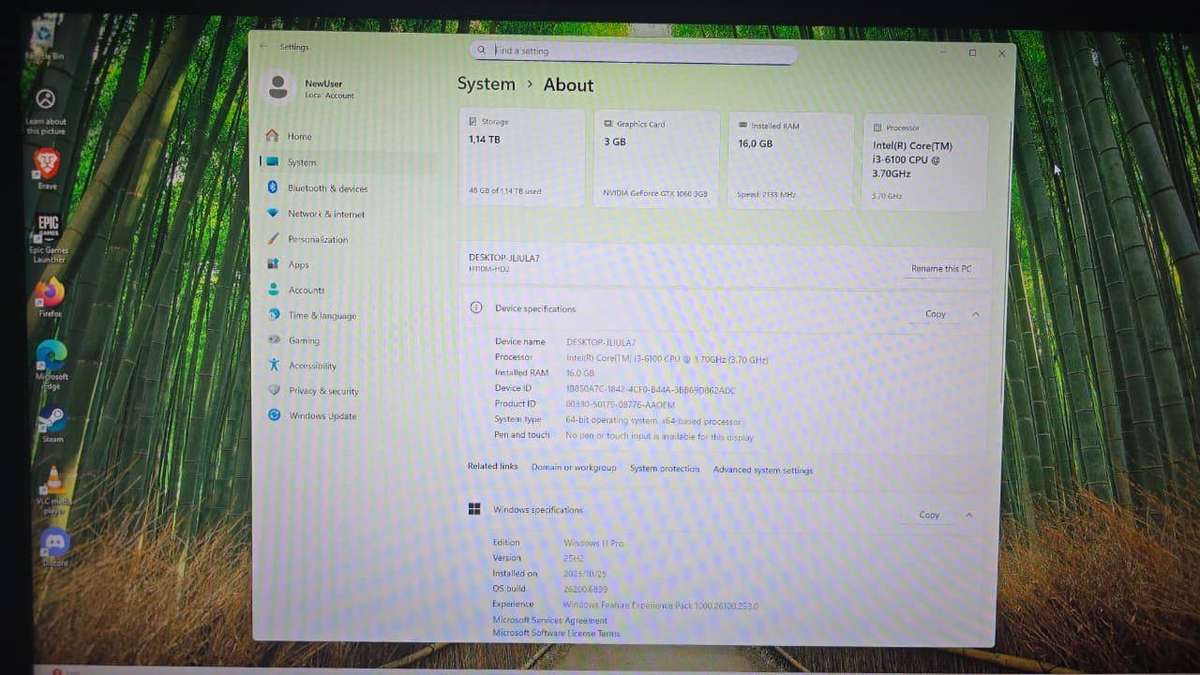Open Network & internet settings
This screenshot has height=675, width=1200.
click(x=326, y=213)
